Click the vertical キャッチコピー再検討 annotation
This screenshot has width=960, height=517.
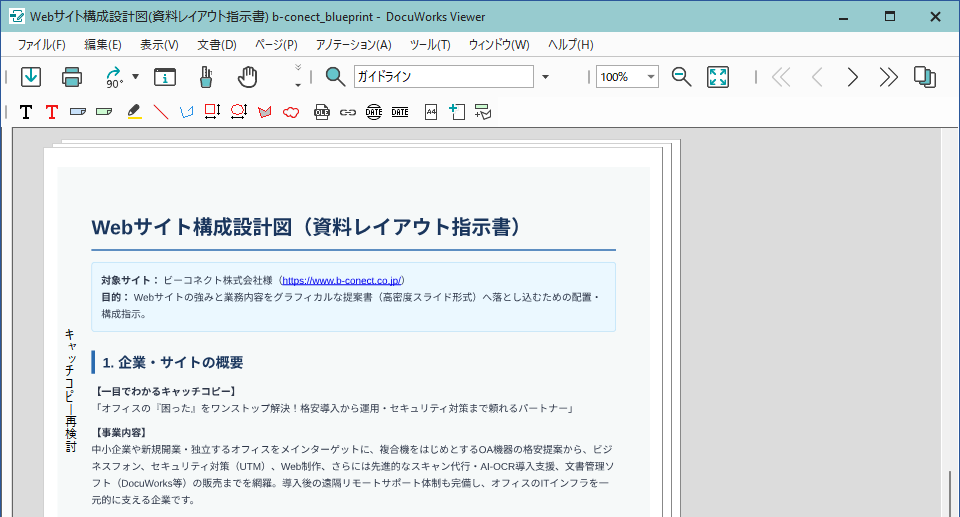70,391
